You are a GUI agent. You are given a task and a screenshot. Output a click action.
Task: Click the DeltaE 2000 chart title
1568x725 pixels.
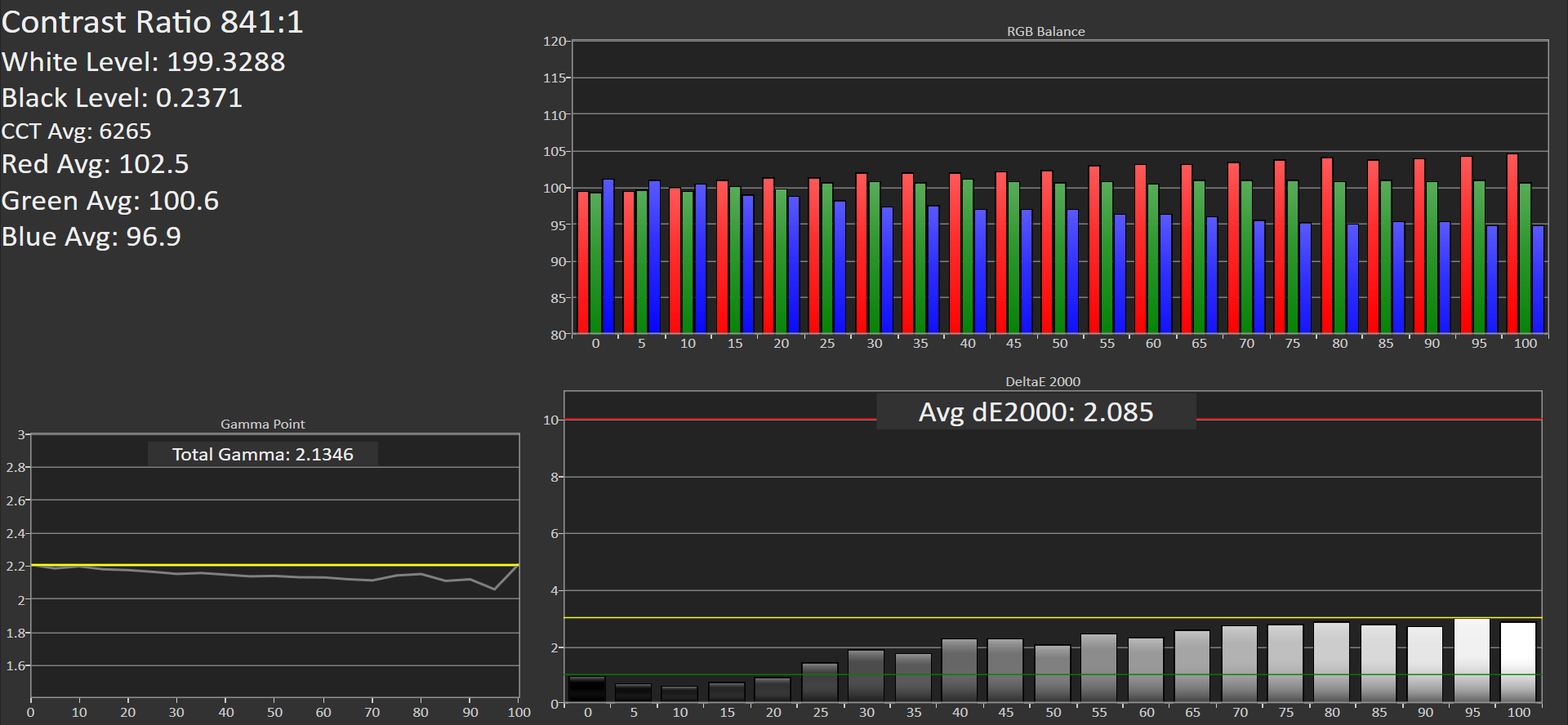[x=1043, y=381]
